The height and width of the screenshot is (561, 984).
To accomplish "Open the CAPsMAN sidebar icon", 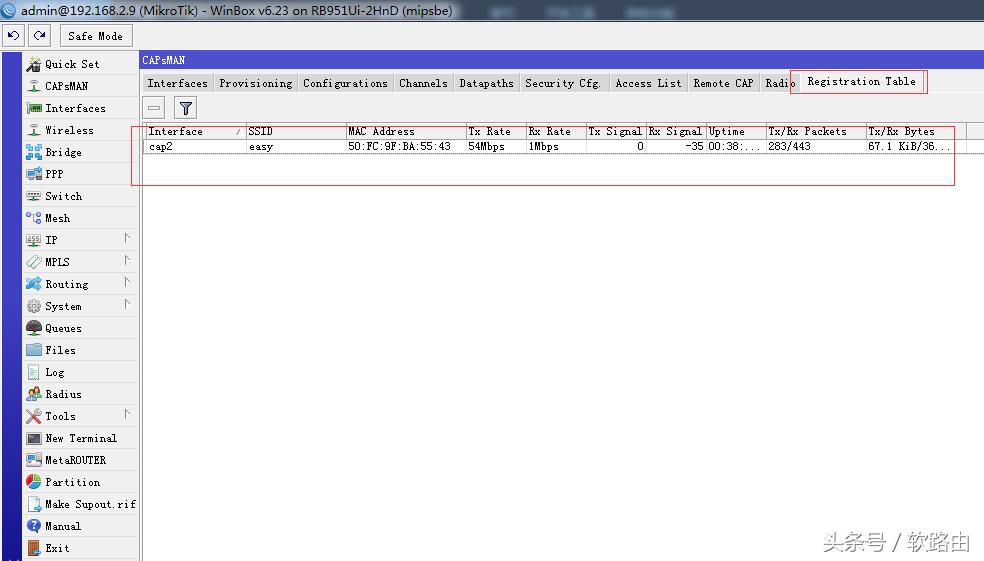I will pyautogui.click(x=33, y=86).
